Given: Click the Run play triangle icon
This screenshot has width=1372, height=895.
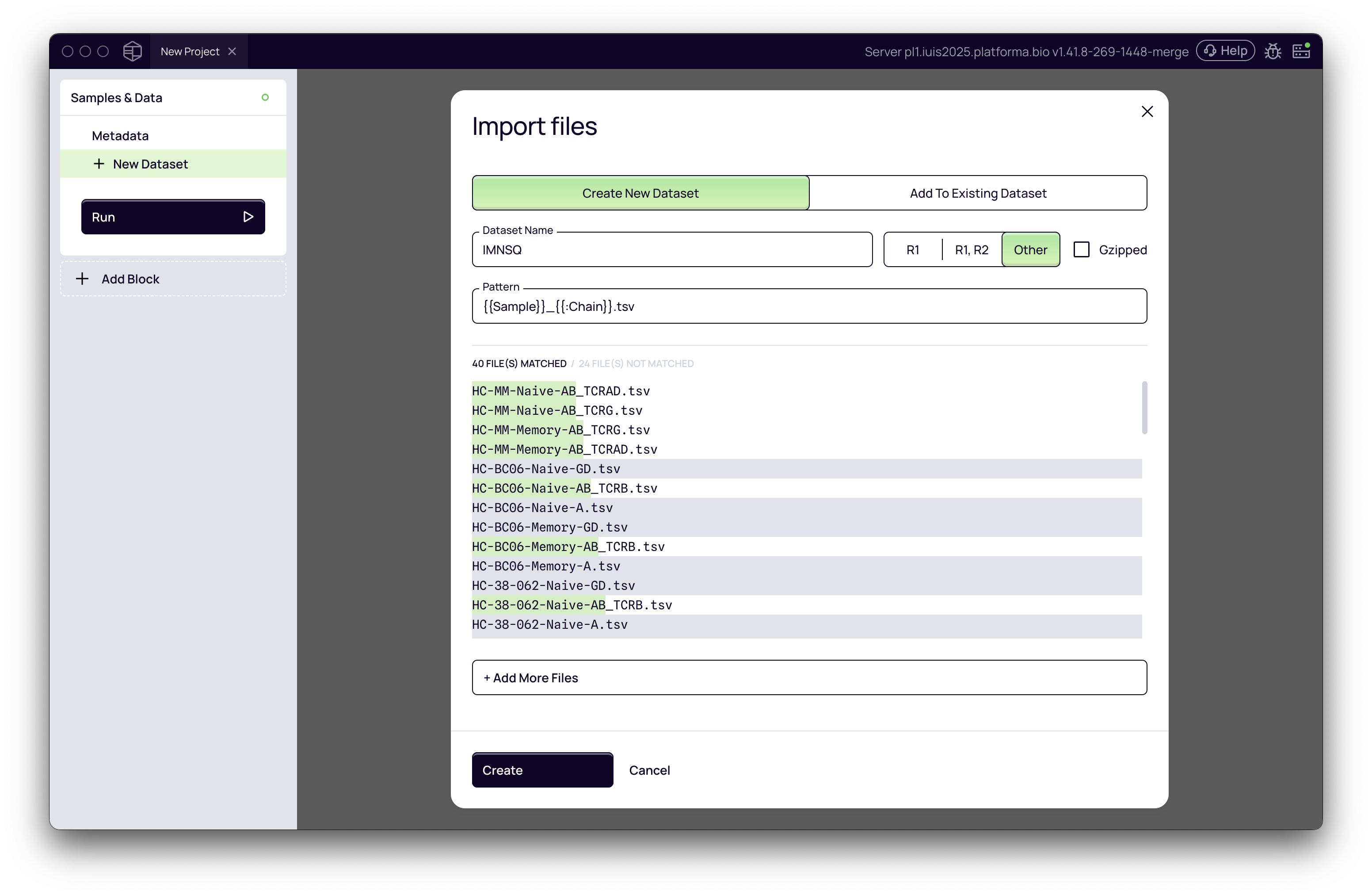Looking at the screenshot, I should click(x=248, y=217).
